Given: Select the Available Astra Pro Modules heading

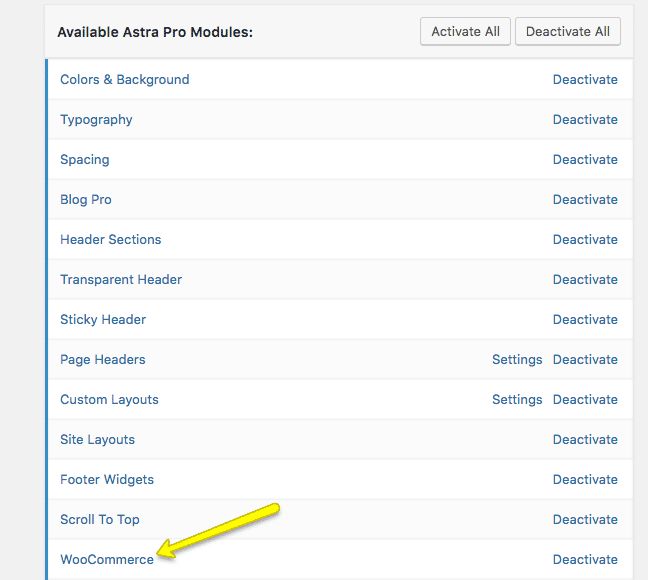Looking at the screenshot, I should pos(155,32).
